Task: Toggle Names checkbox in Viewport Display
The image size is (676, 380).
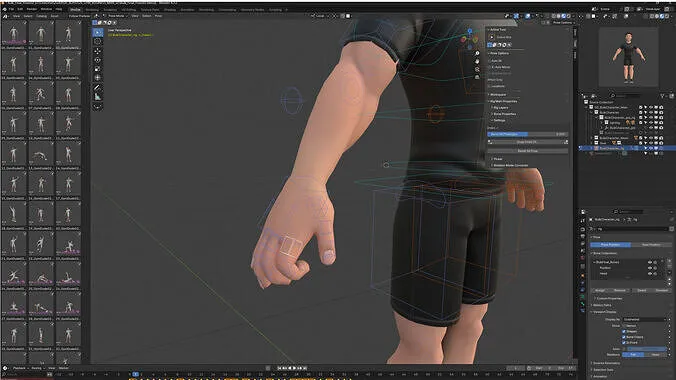Action: coord(624,326)
